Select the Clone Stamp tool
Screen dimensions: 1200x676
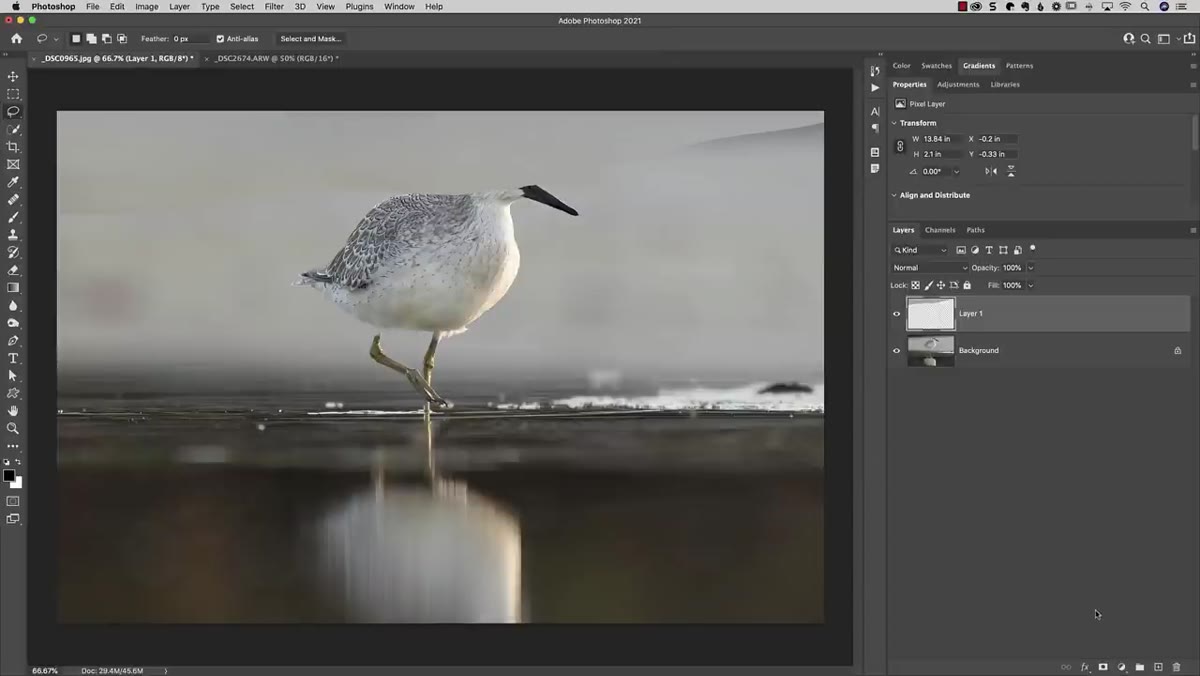pos(13,235)
